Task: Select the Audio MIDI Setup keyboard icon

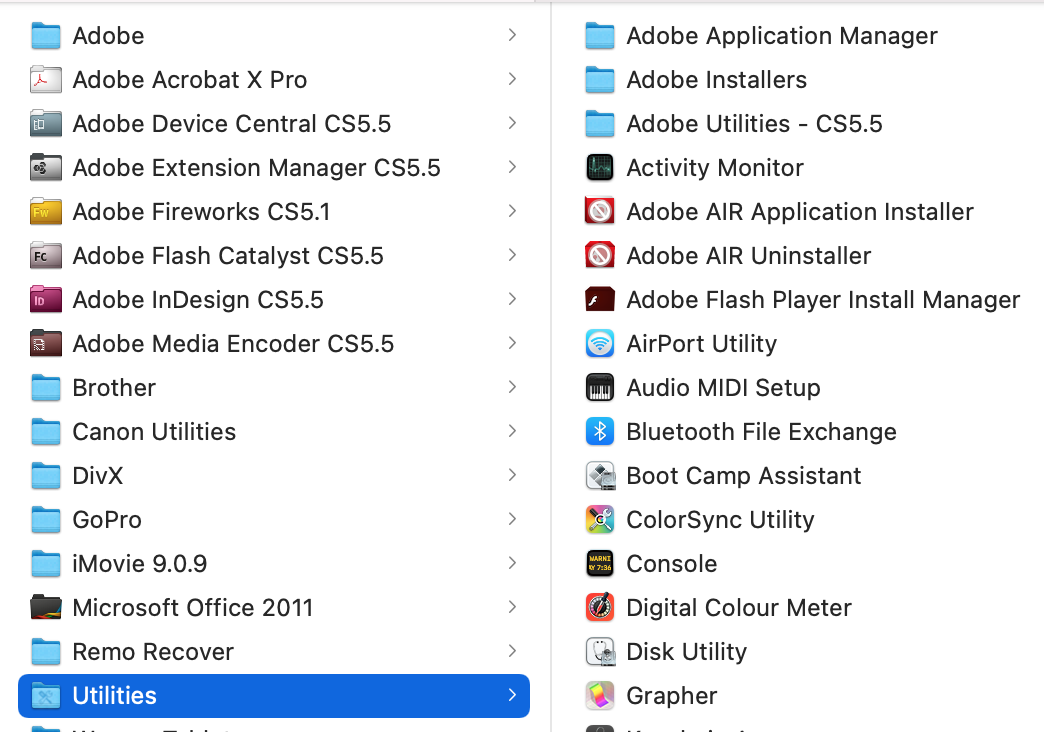Action: point(599,388)
